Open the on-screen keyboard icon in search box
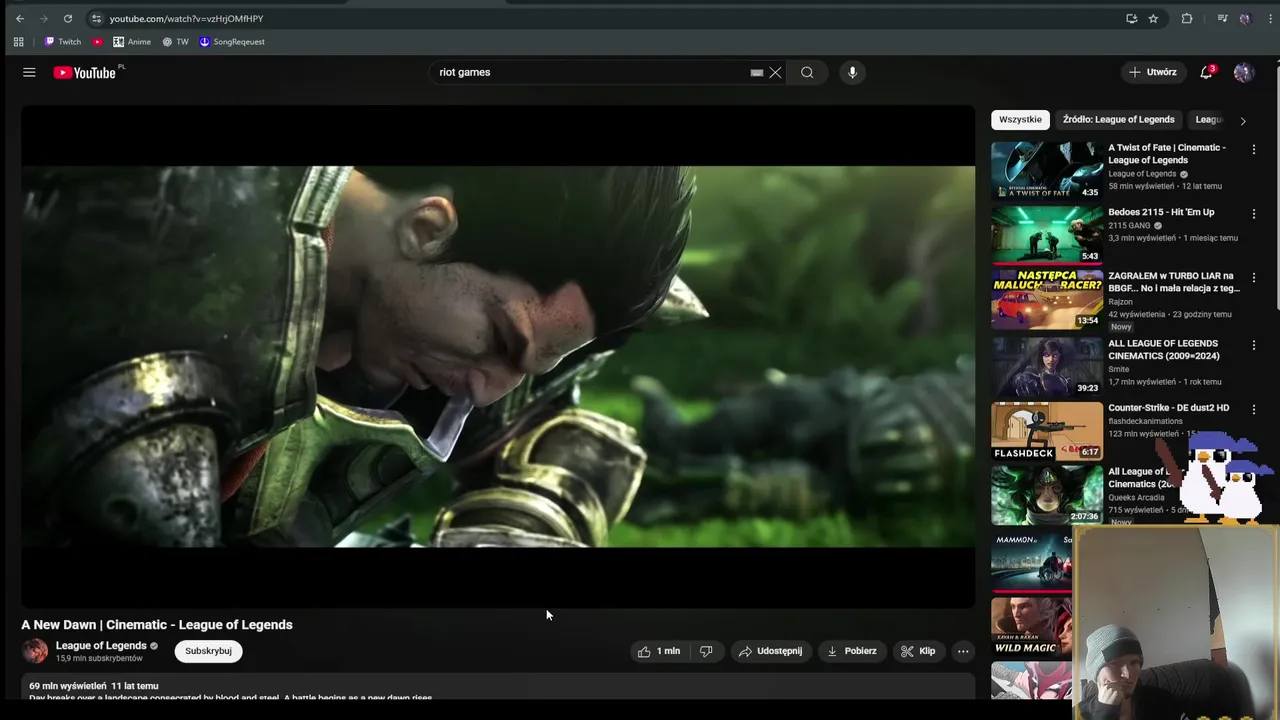The height and width of the screenshot is (720, 1280). click(757, 72)
